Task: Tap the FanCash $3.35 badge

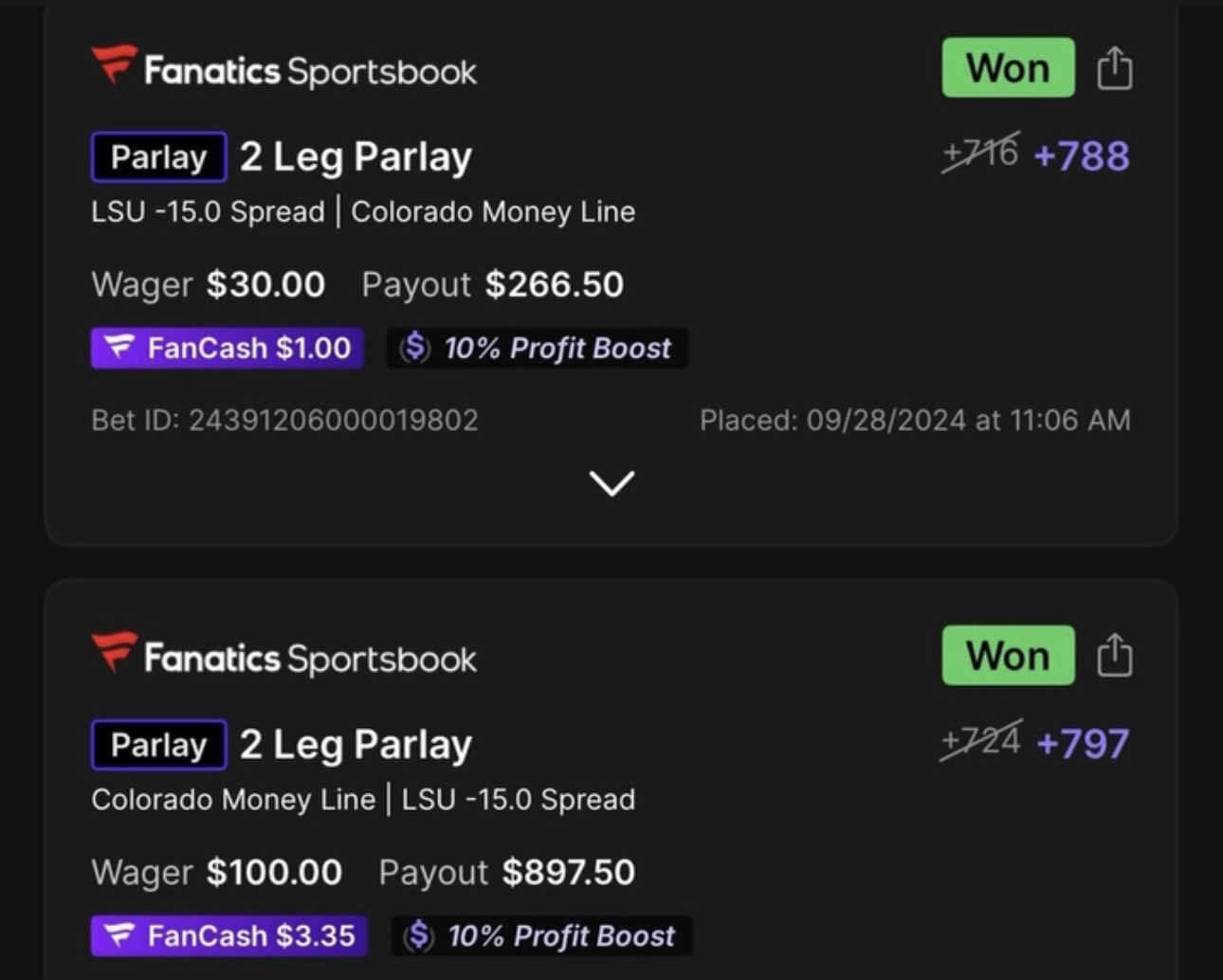Action: pos(229,935)
